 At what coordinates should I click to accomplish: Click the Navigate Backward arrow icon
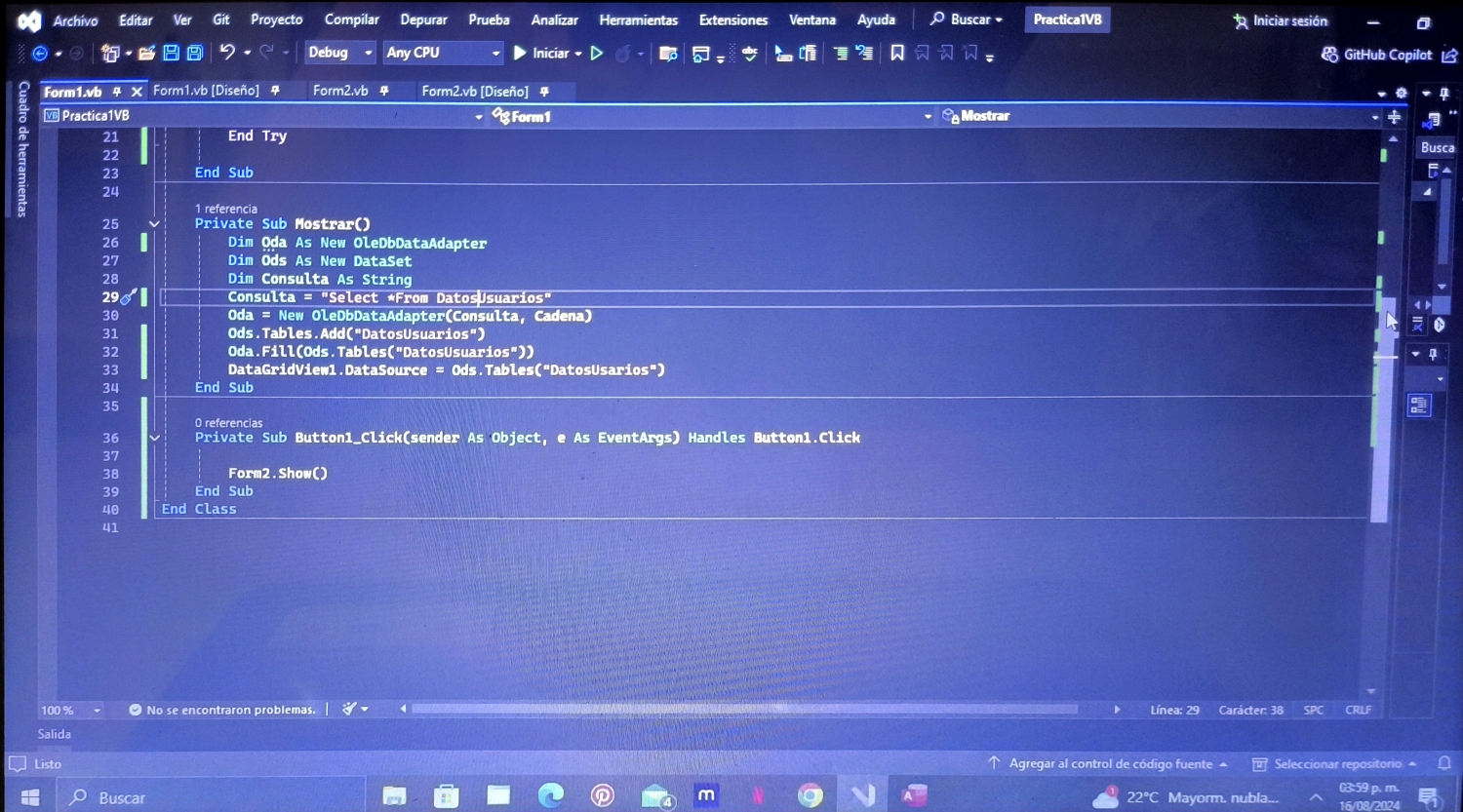pos(40,54)
